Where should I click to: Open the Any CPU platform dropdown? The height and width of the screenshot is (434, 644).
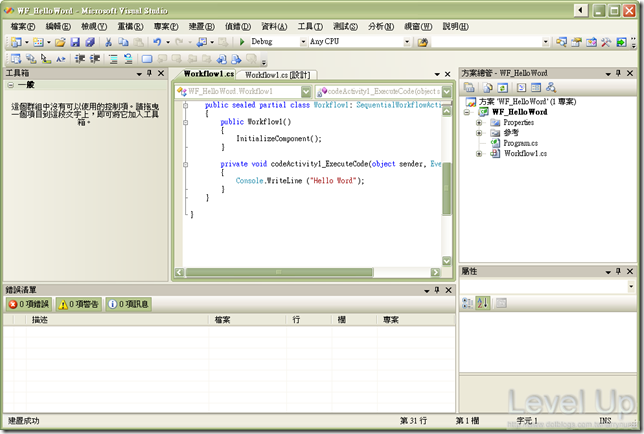(407, 41)
